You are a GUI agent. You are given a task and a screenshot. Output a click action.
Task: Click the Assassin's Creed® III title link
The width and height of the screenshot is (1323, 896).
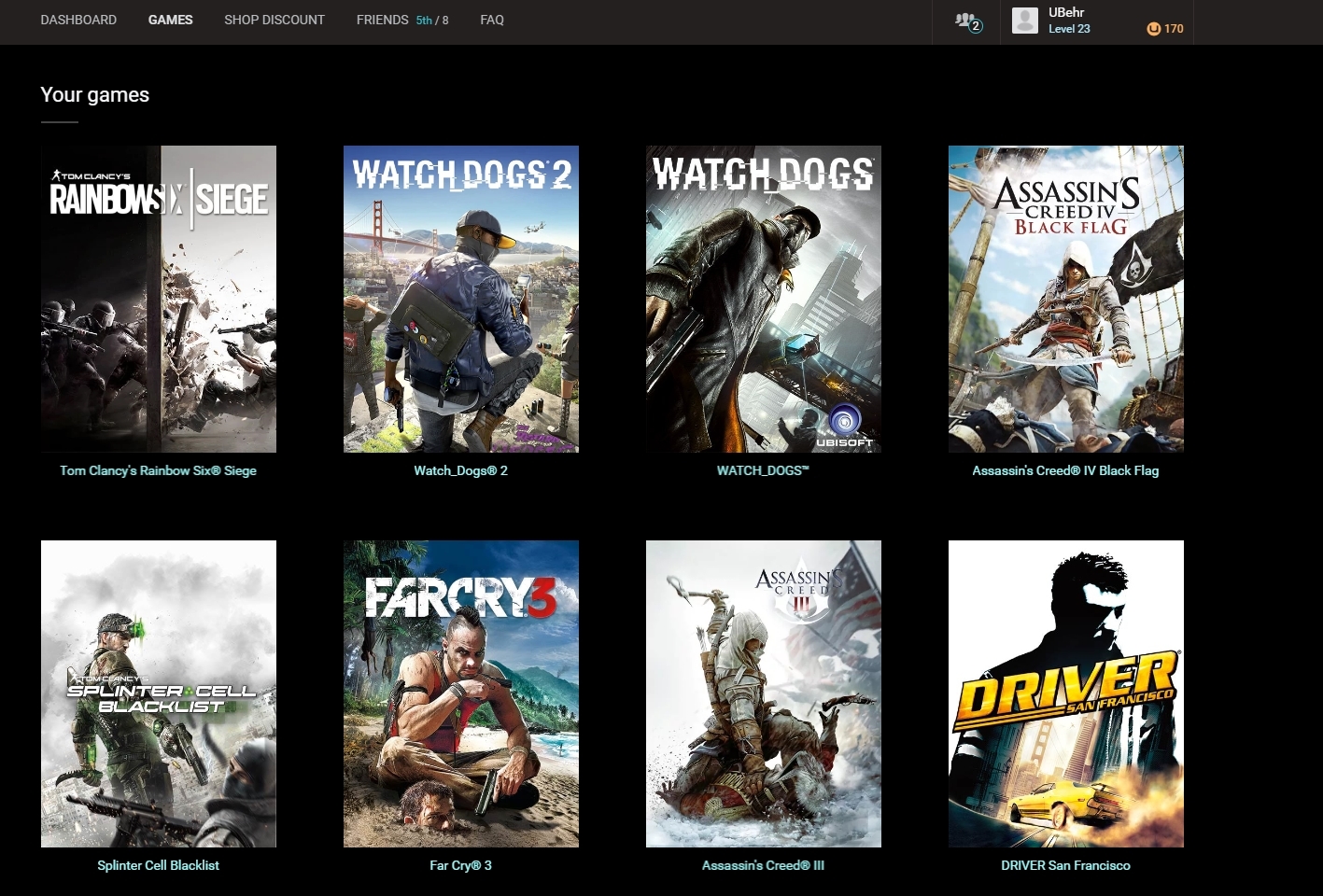(x=763, y=865)
